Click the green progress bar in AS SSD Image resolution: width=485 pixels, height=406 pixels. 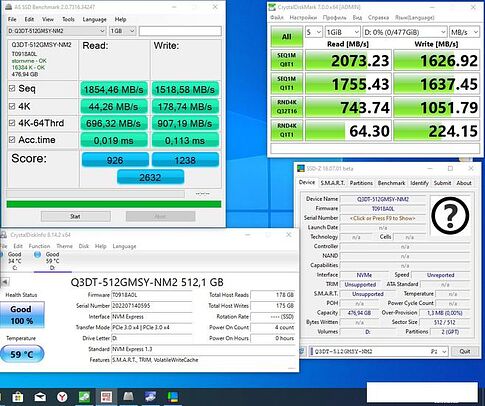(x=114, y=204)
